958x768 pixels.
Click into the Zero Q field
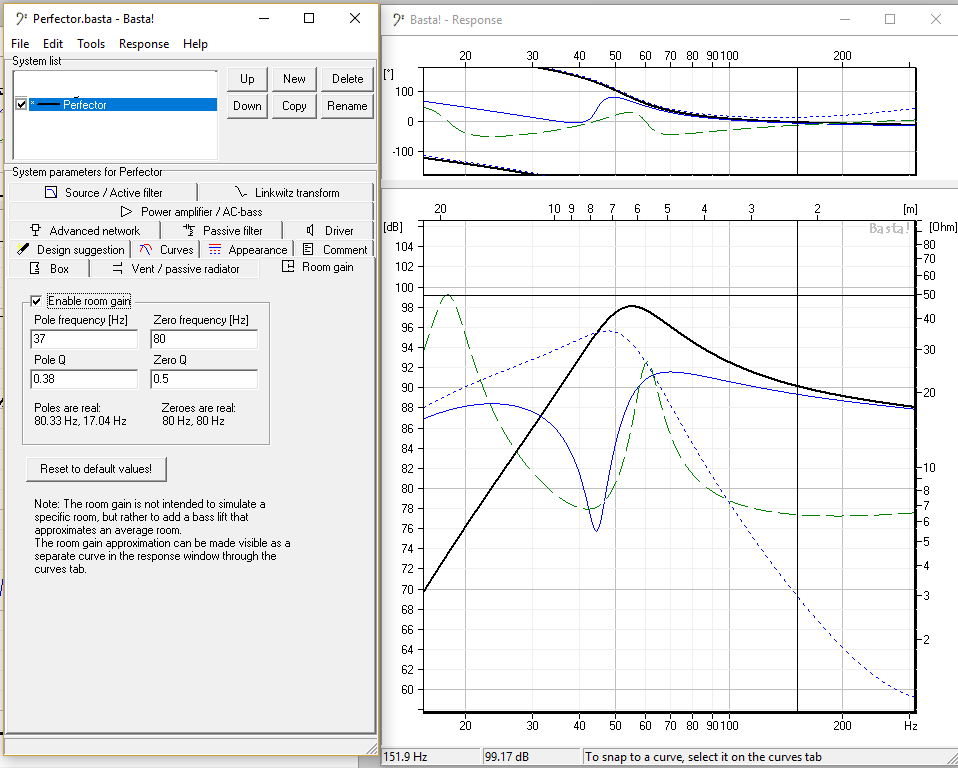point(204,379)
